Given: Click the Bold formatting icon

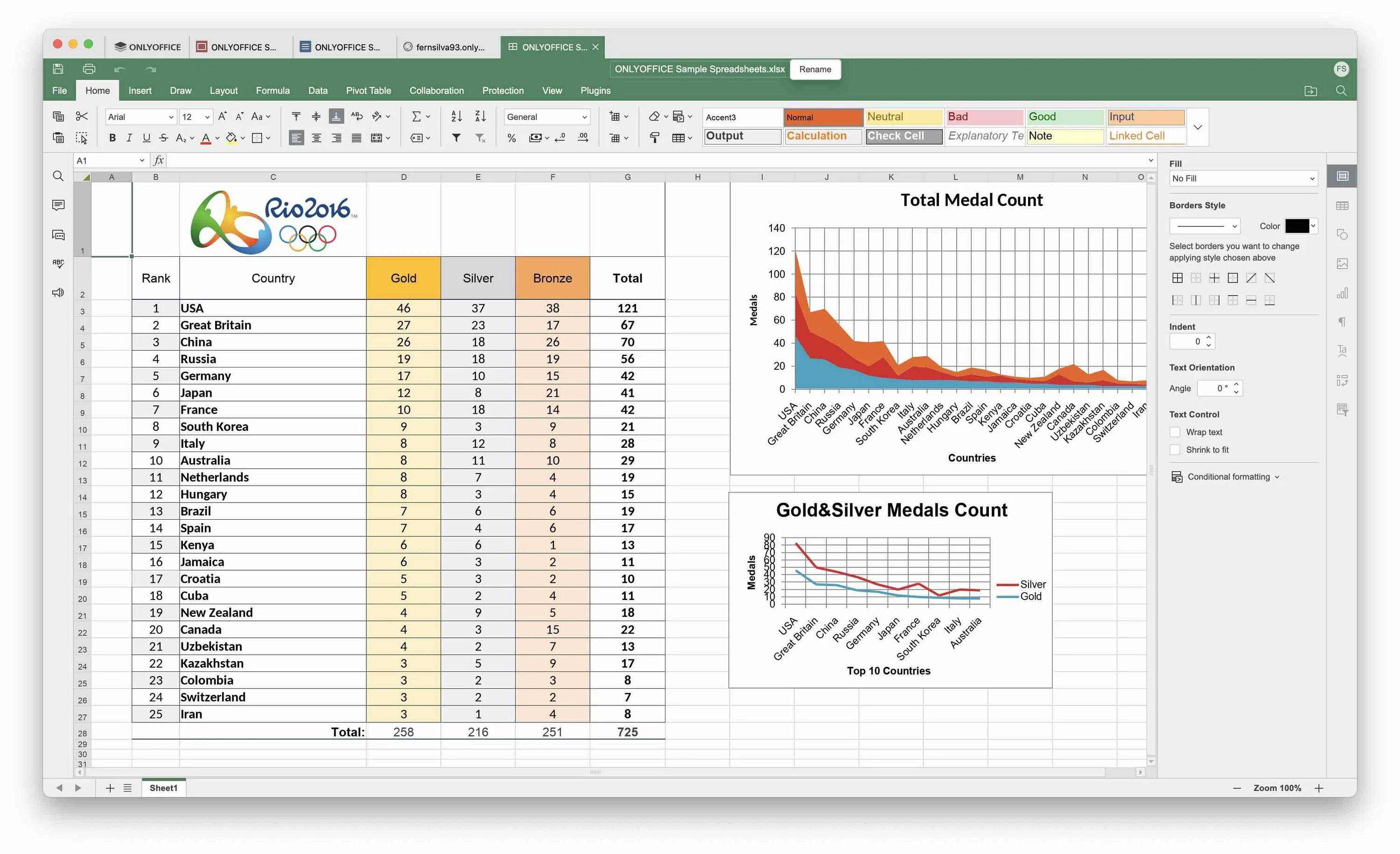Looking at the screenshot, I should [112, 138].
